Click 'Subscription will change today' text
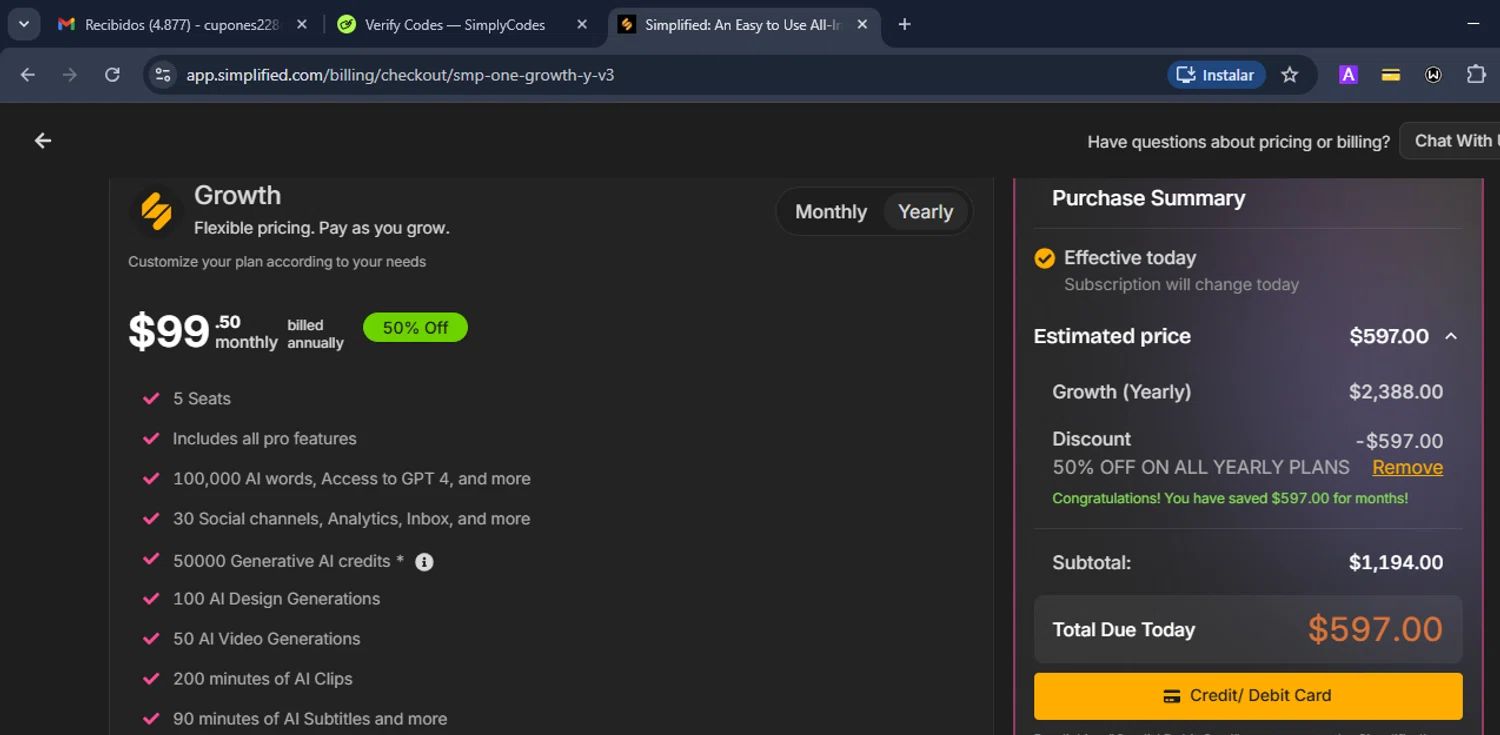 (1181, 284)
